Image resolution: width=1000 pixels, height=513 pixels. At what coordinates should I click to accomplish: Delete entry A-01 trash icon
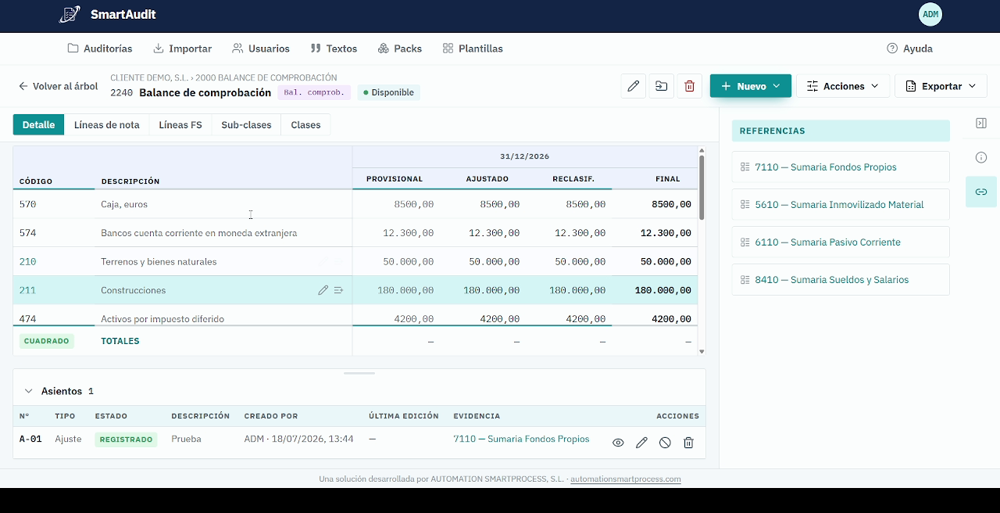[689, 443]
